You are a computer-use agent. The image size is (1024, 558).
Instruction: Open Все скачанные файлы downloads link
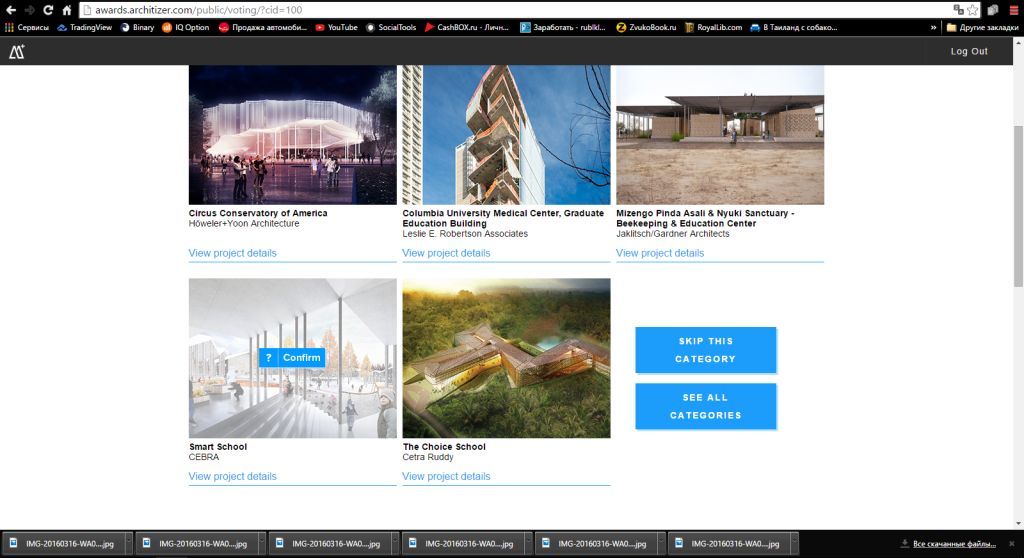(x=954, y=544)
